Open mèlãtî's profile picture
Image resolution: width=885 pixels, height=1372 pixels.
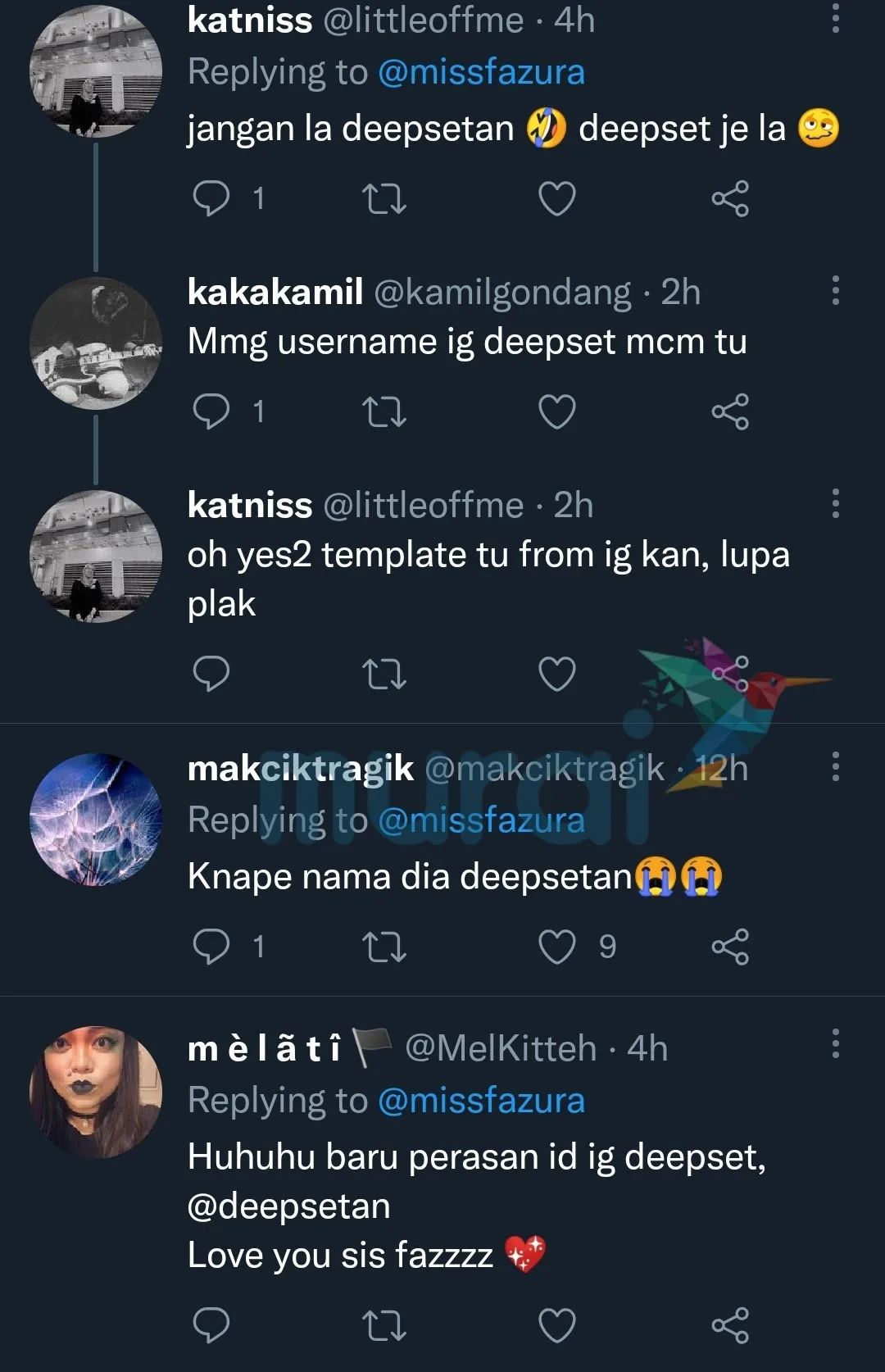(95, 1092)
